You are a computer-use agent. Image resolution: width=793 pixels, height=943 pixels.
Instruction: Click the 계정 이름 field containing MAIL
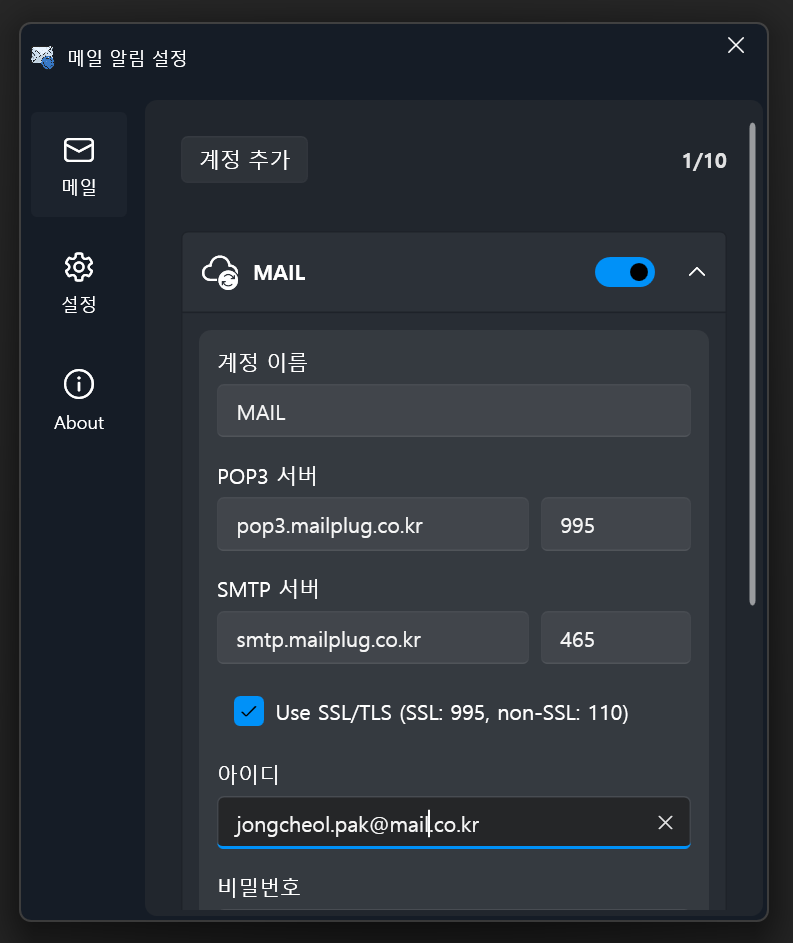click(453, 411)
